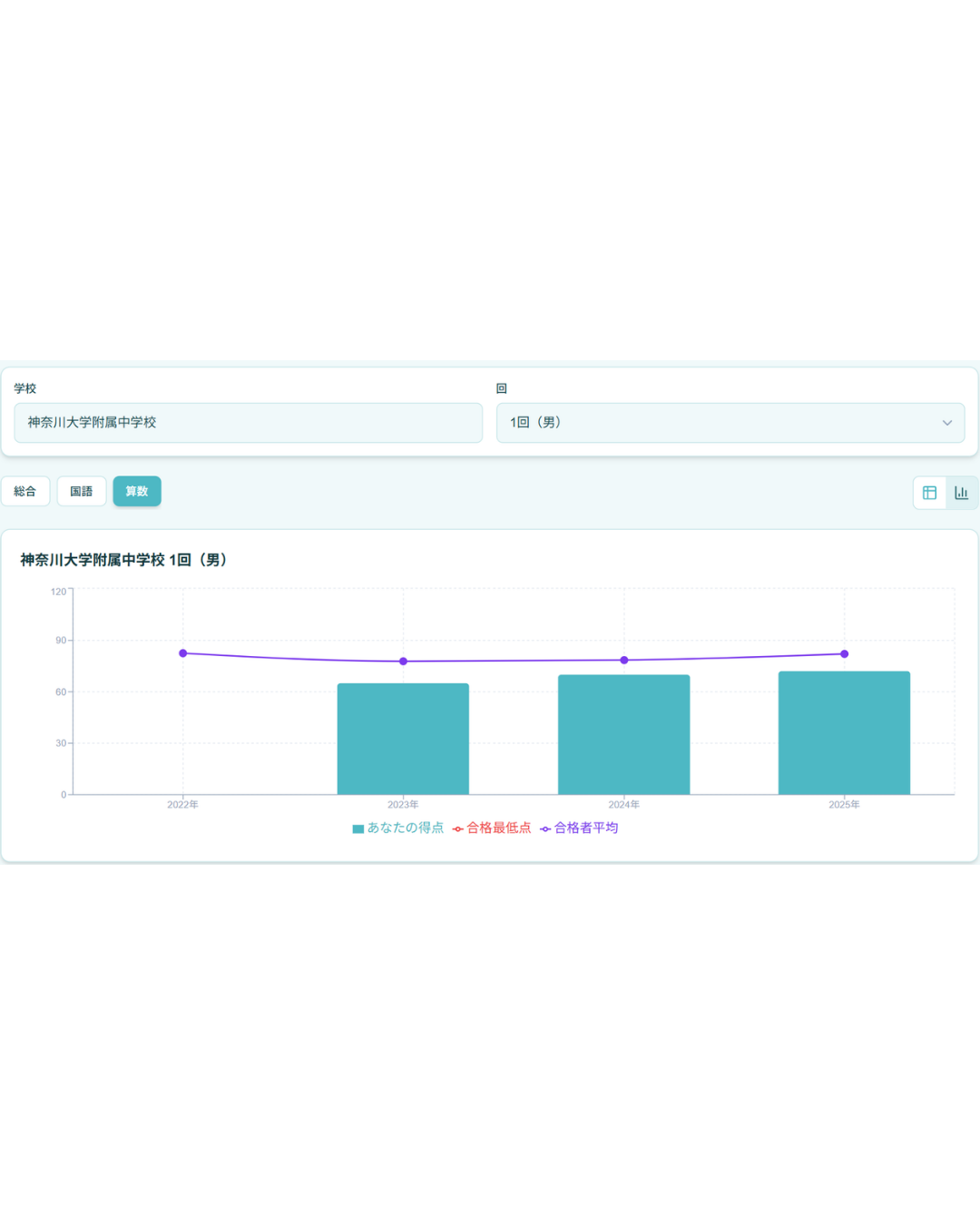
Task: Click the 2025年 teal score bar
Action: coord(844,733)
